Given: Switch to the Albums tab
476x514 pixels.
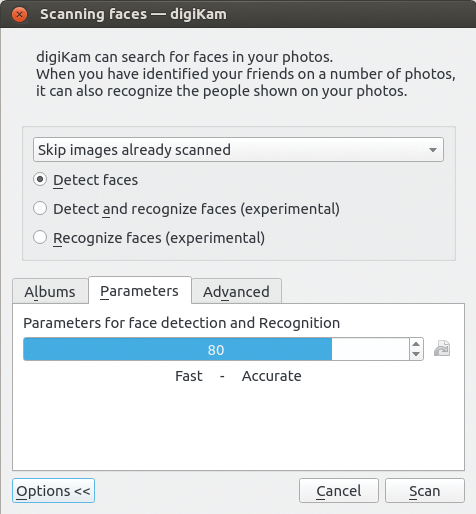Looking at the screenshot, I should point(50,292).
